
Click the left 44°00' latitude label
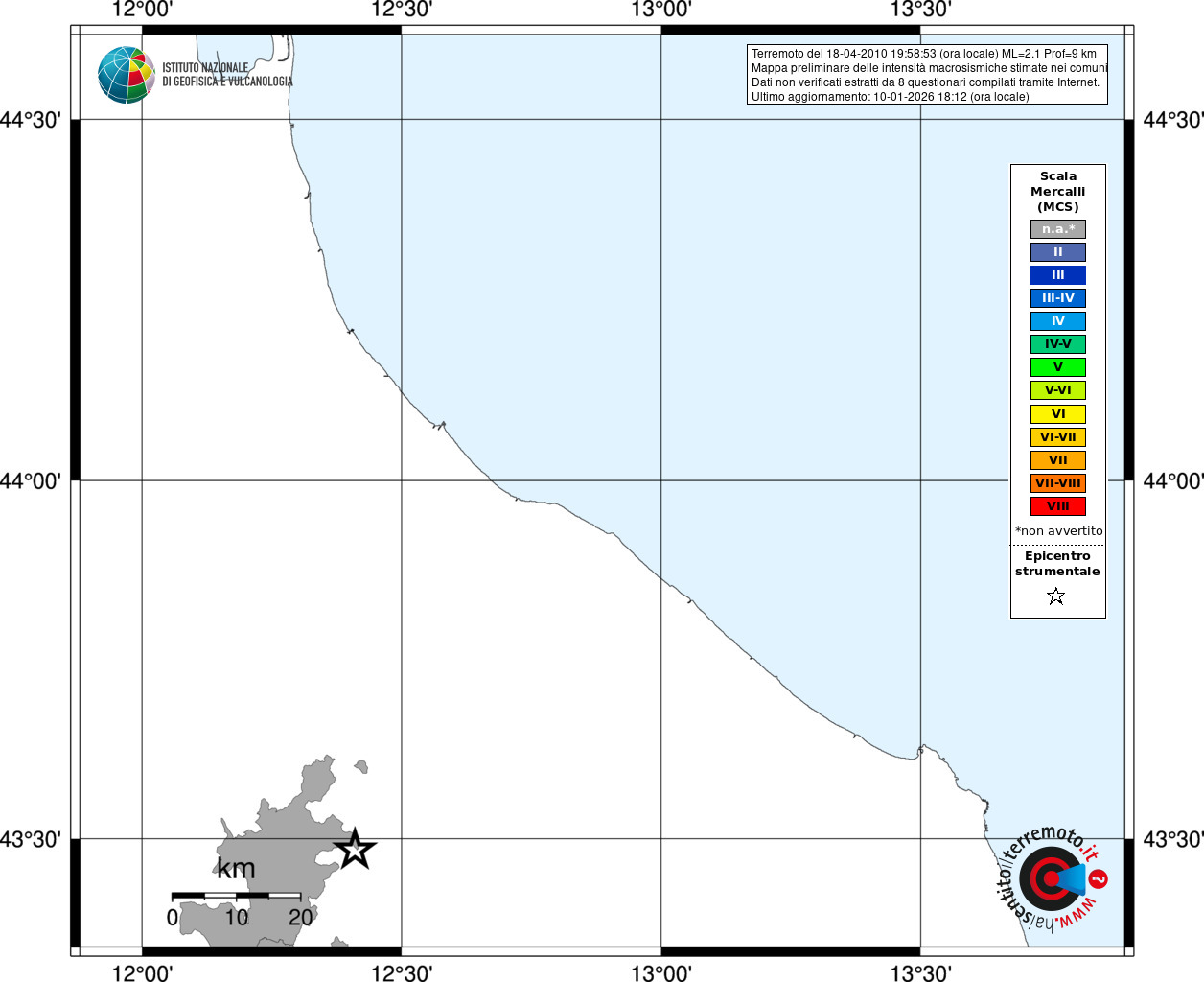click(31, 480)
